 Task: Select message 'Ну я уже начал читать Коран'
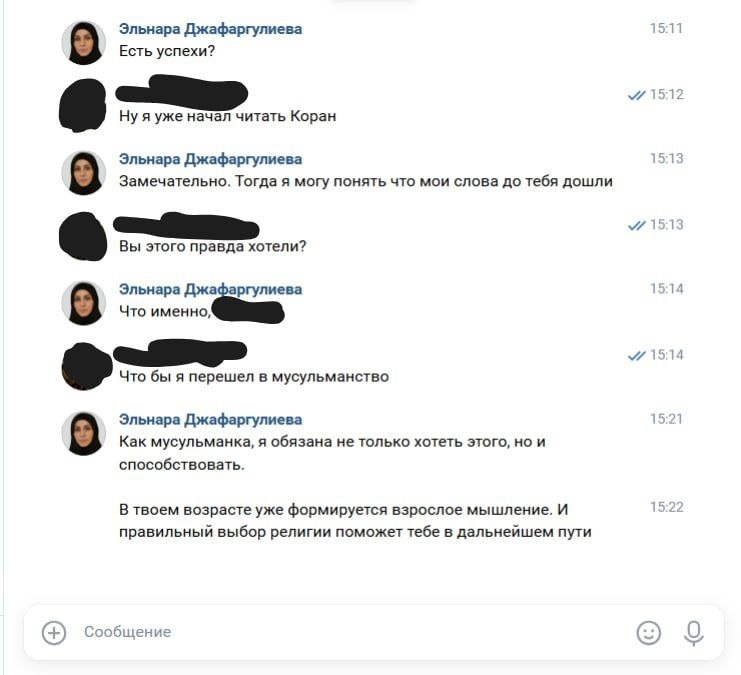pyautogui.click(x=227, y=116)
